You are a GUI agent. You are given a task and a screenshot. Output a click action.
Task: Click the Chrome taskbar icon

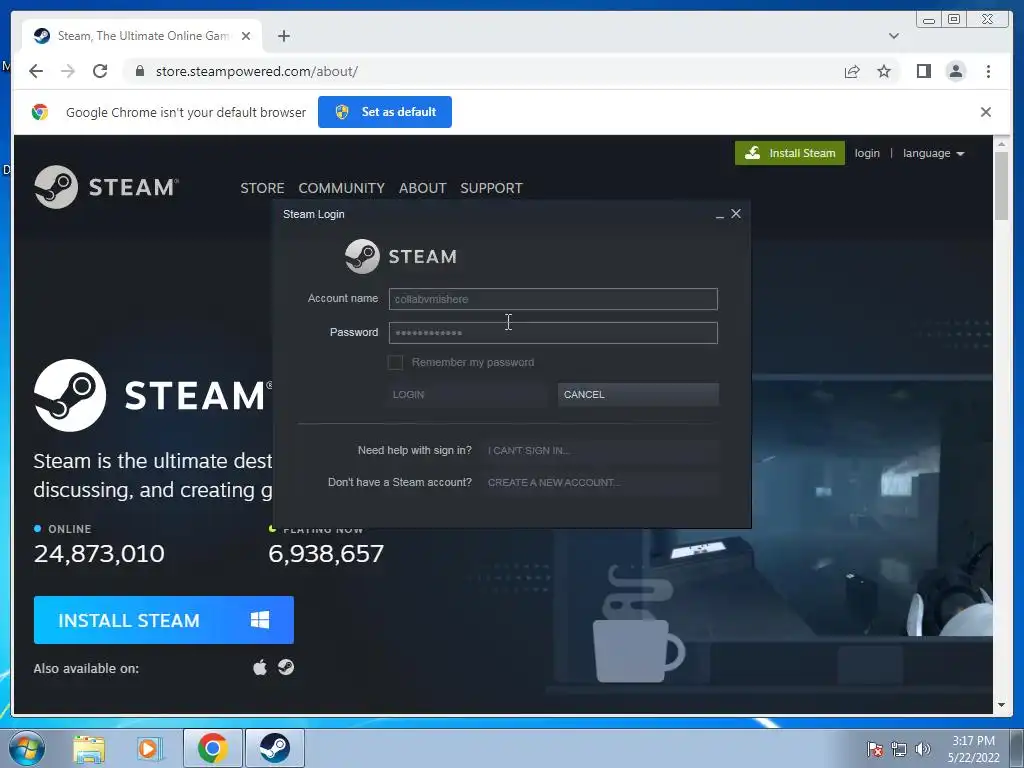pos(213,748)
